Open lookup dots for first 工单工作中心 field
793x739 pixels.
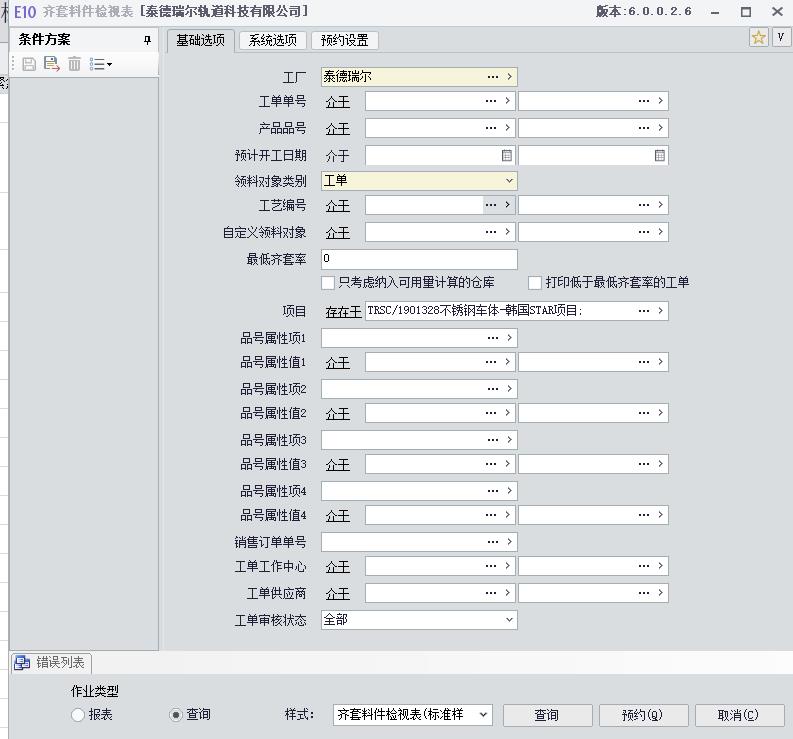(491, 566)
